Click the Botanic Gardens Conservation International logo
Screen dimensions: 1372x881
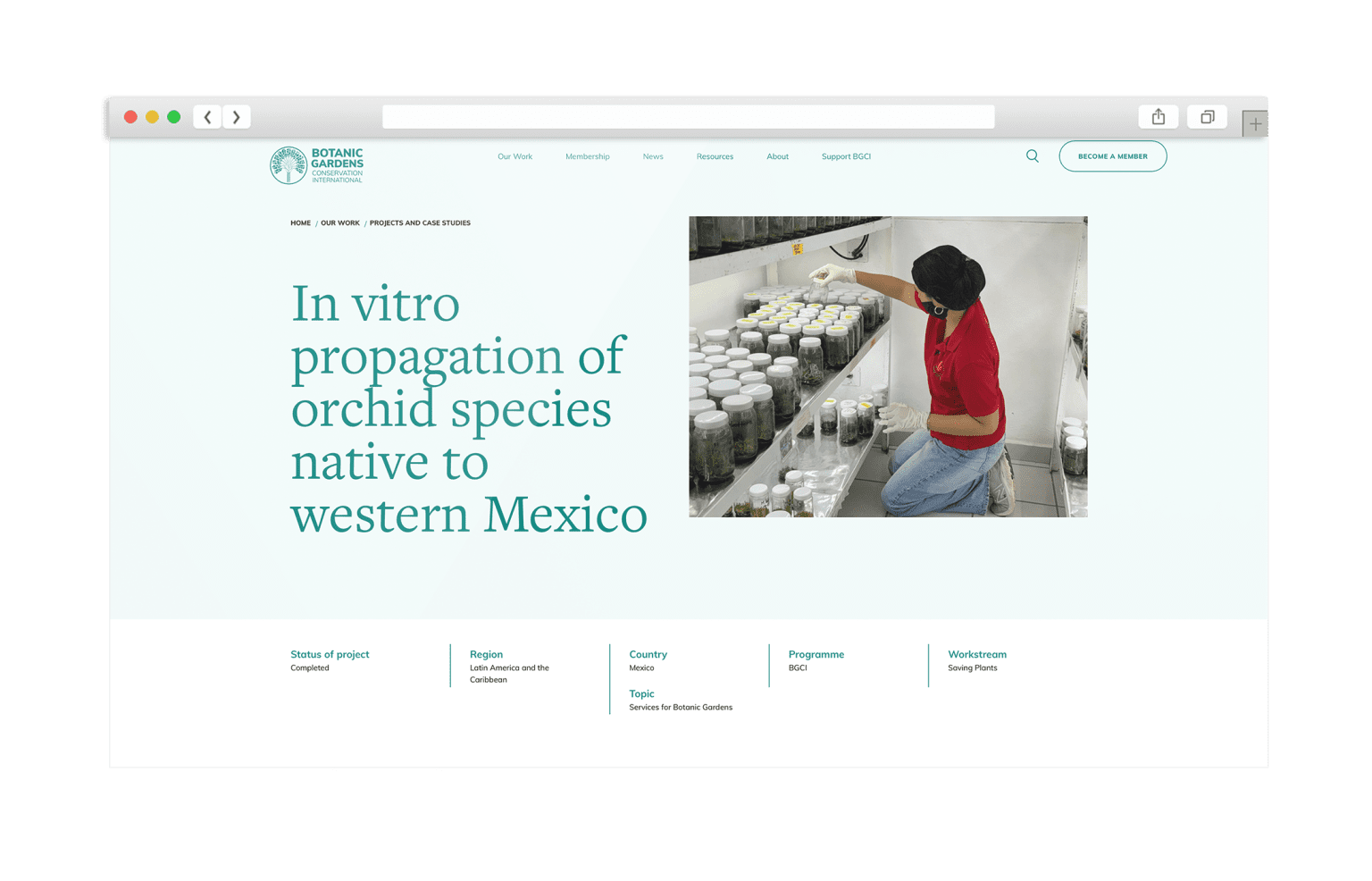click(317, 165)
